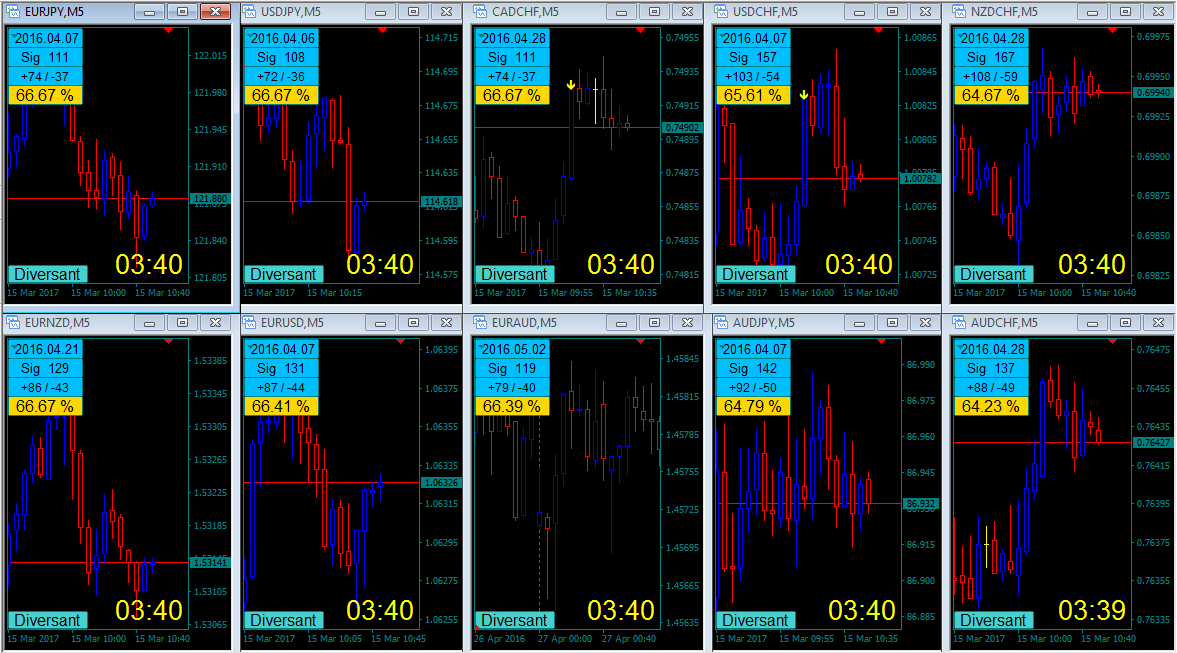Select the 66.39 % label in EURAUD chart
Screen dimensions: 1177x653
[512, 406]
